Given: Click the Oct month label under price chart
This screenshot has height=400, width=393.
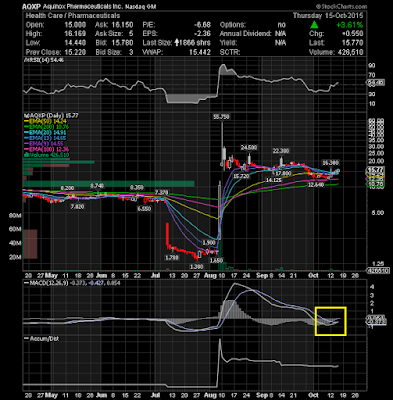Looking at the screenshot, I should [x=314, y=276].
